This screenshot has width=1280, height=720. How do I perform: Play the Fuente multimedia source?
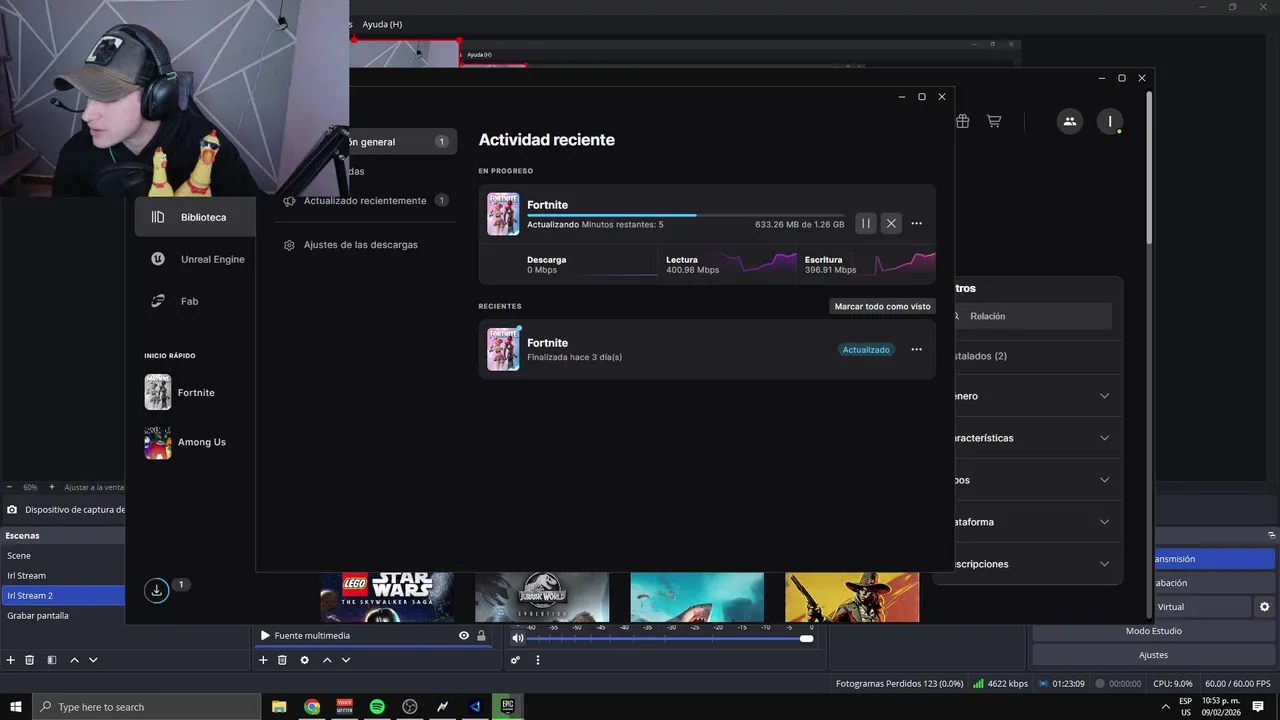(x=265, y=635)
